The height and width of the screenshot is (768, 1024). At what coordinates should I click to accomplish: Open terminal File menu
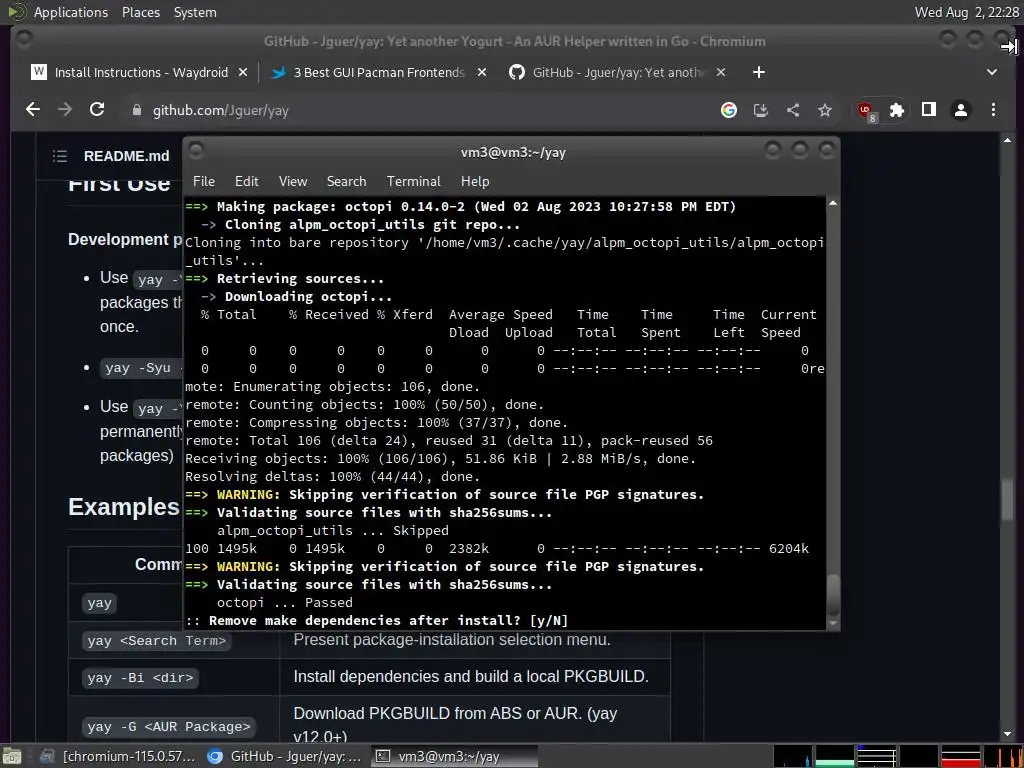point(203,181)
